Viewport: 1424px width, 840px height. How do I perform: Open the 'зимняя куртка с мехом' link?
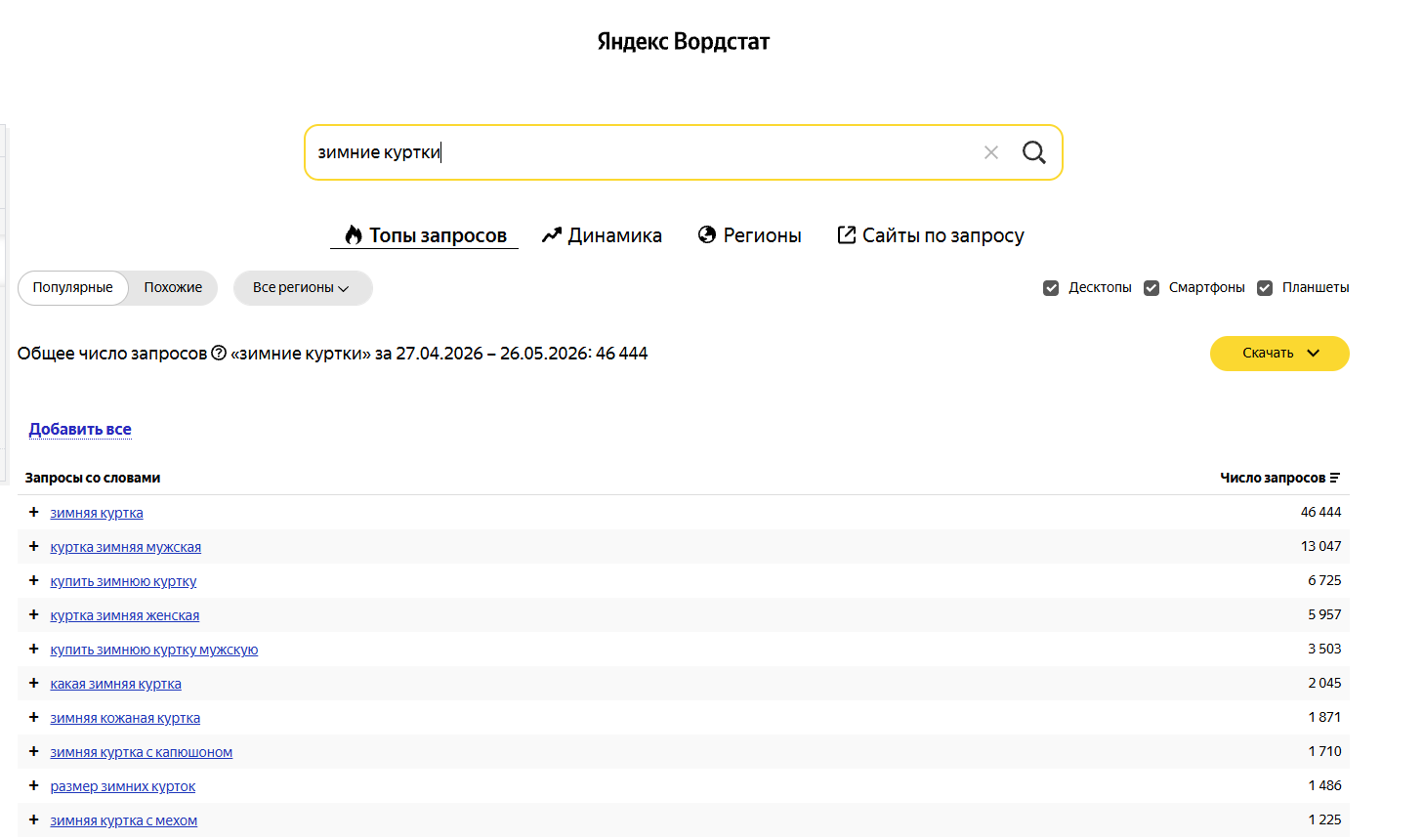pos(124,820)
